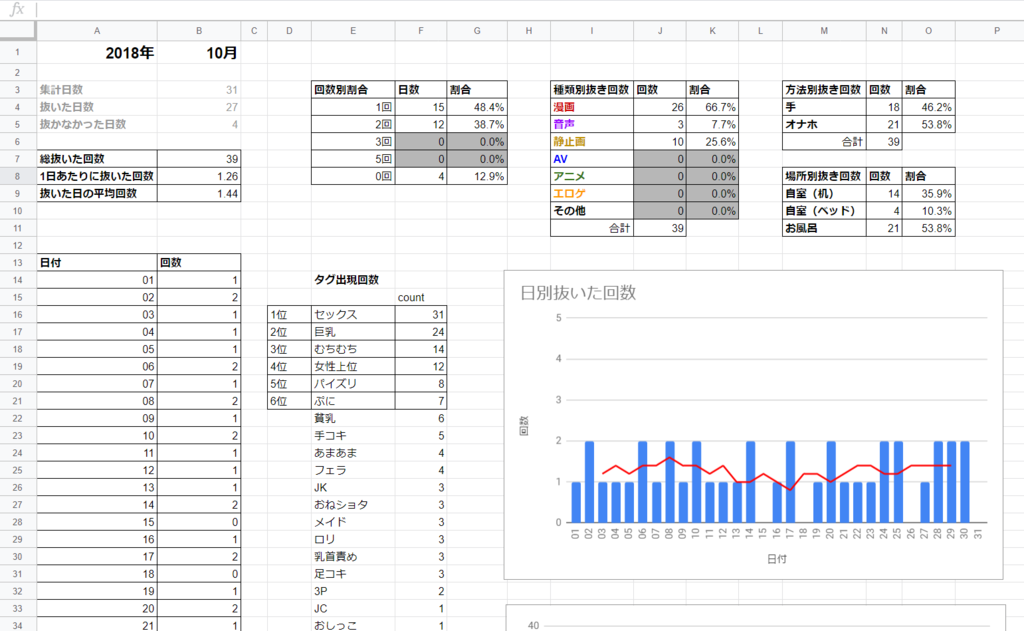Screen dimensions: 1024x631
Task: Click the "48.4%" cell
Action: click(x=477, y=107)
